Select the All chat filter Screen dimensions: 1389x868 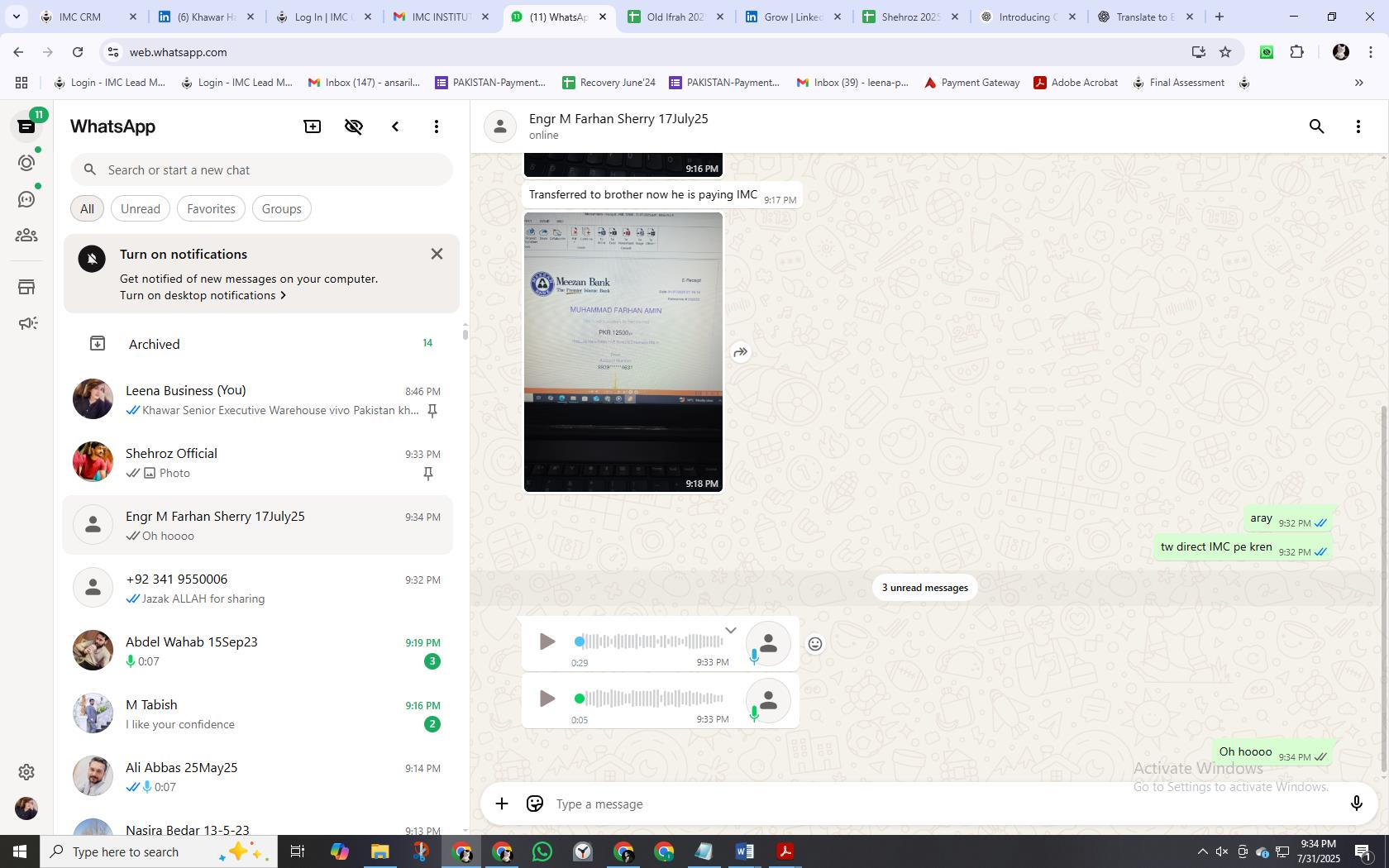(87, 208)
